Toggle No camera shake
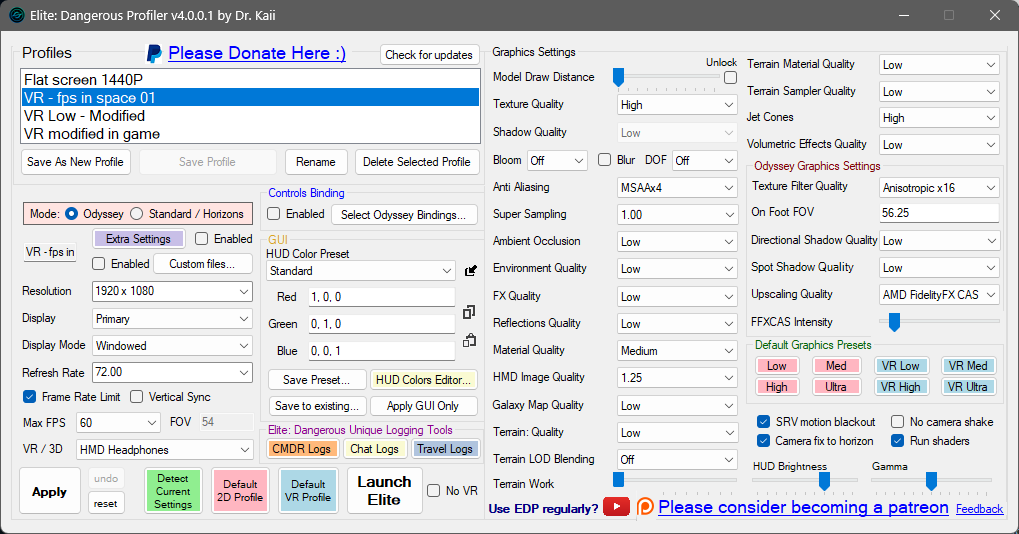 click(897, 422)
